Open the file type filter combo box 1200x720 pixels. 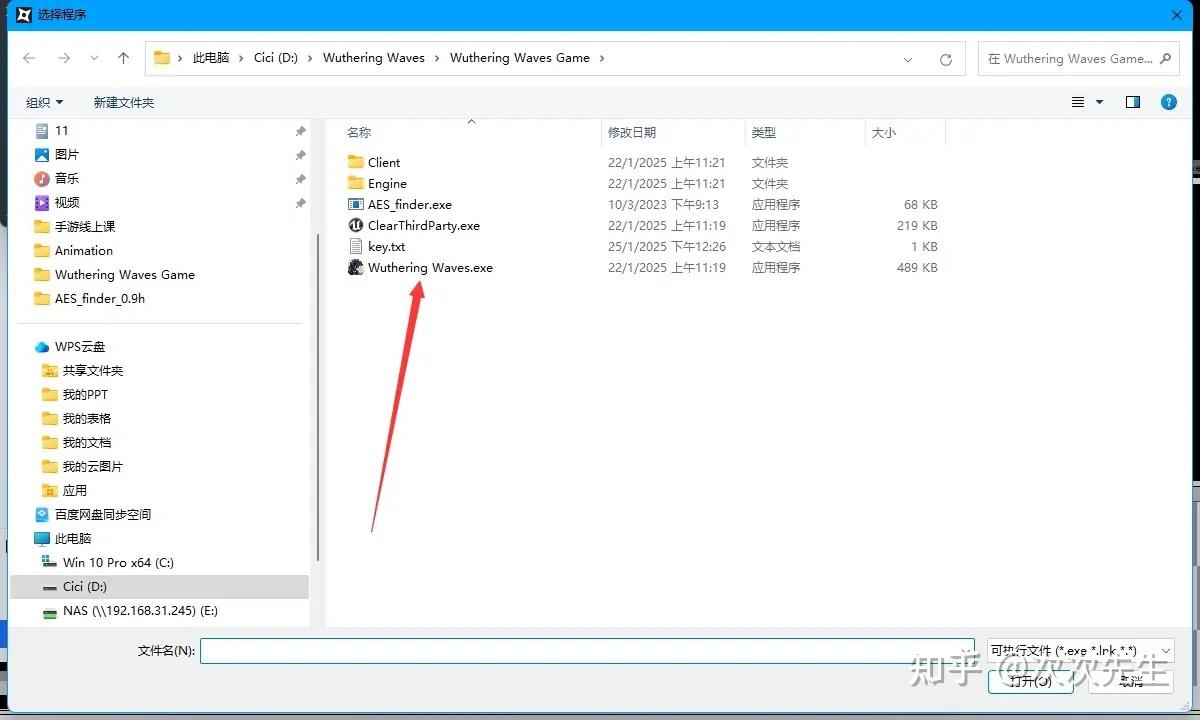(1080, 651)
